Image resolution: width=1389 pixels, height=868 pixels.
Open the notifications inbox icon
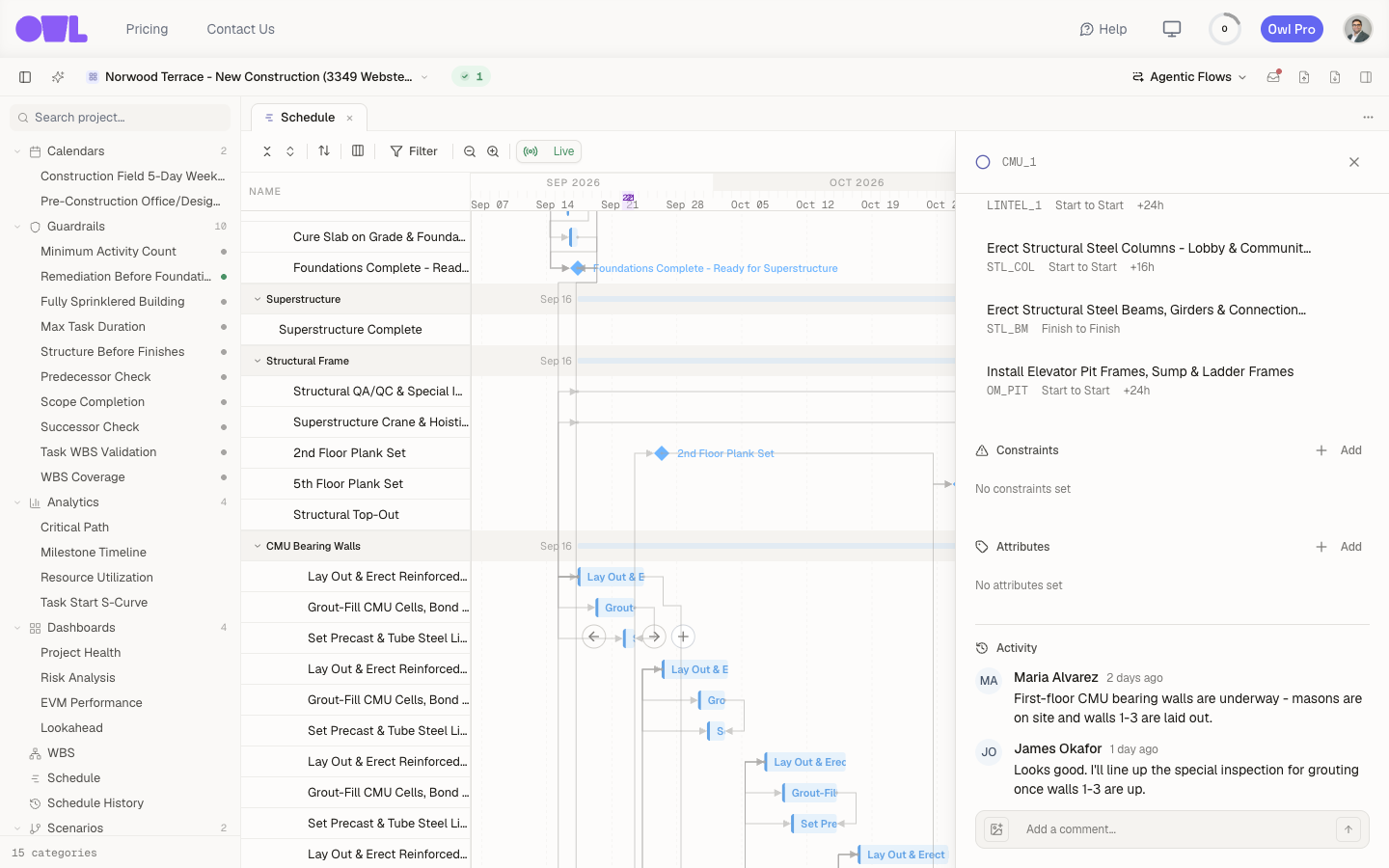coord(1273,77)
